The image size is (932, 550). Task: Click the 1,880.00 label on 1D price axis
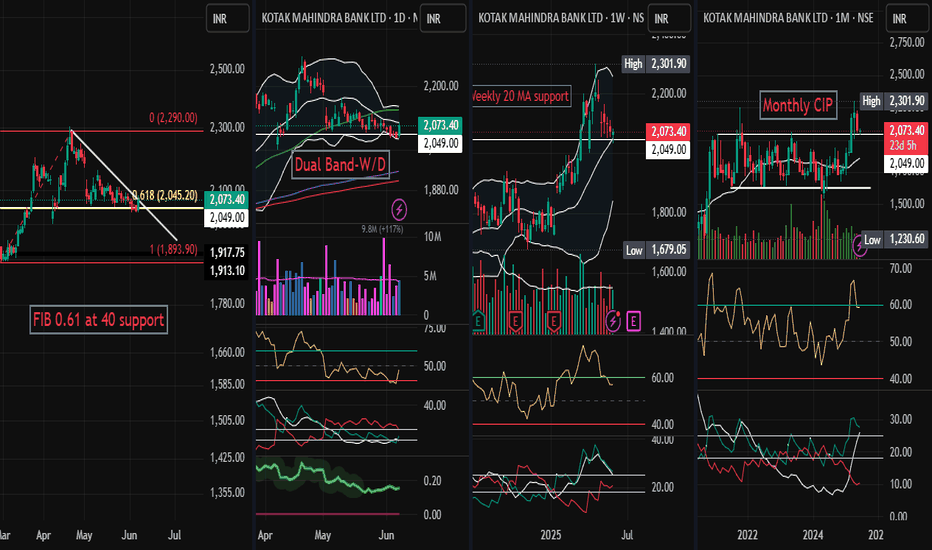click(x=441, y=190)
